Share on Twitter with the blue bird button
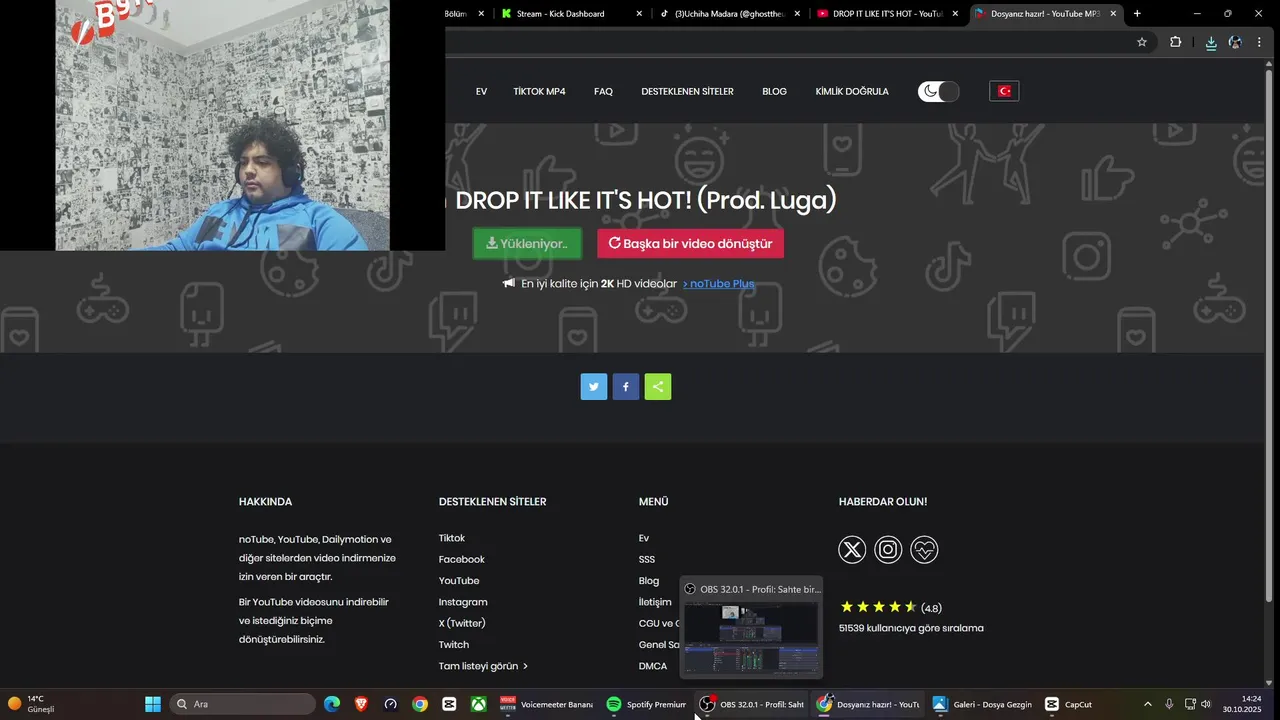Screen dimensions: 1280x720 [x=594, y=387]
